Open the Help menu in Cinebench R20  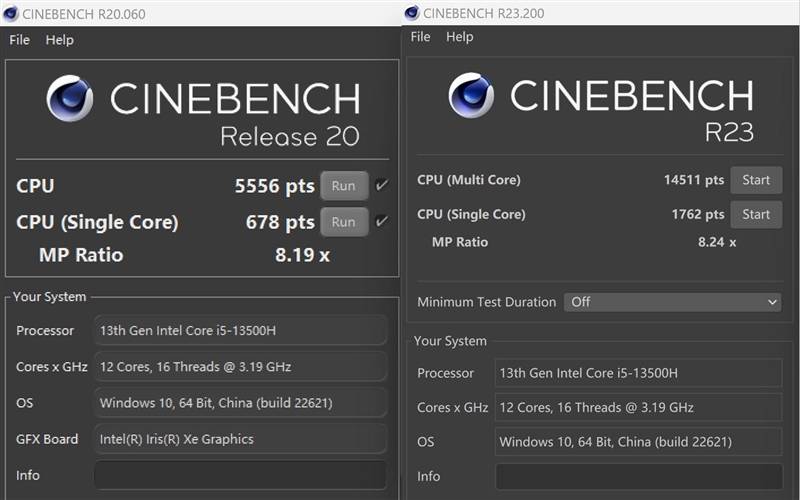[x=60, y=40]
